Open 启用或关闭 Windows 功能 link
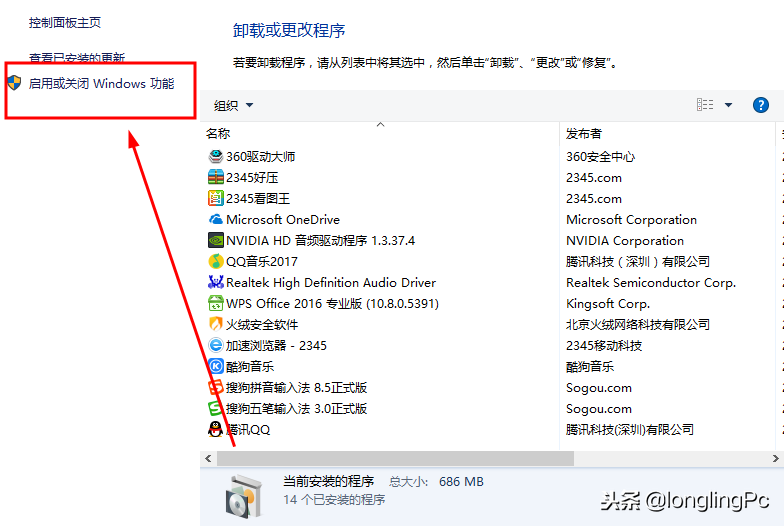 pos(101,83)
